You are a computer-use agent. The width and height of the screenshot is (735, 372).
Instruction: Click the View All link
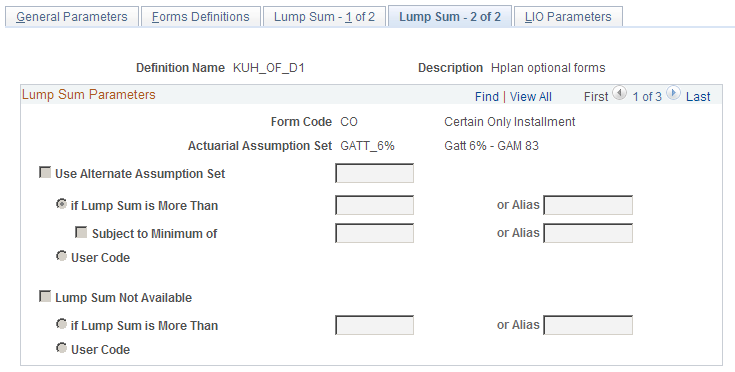click(x=531, y=97)
